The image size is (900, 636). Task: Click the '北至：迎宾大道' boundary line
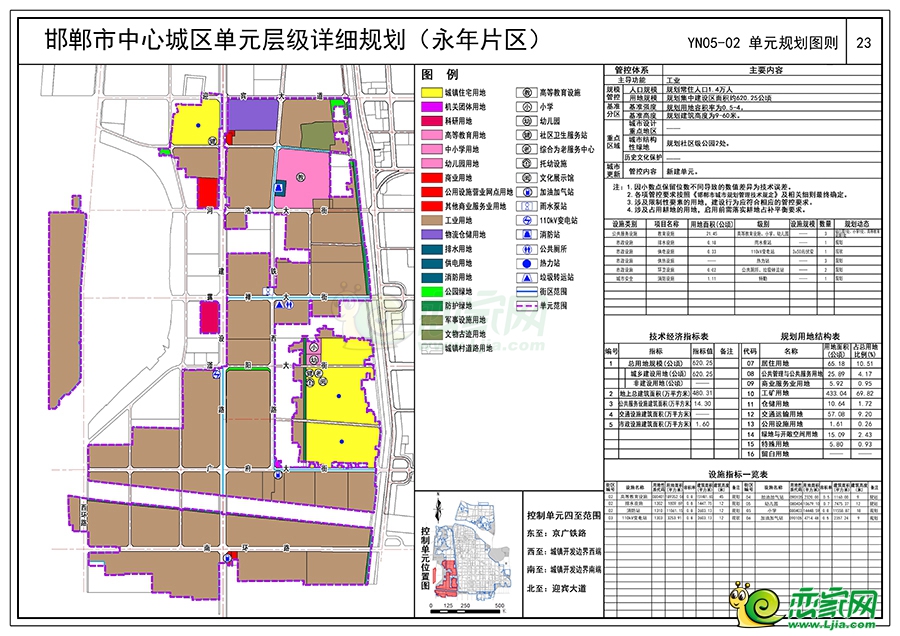tap(557, 589)
